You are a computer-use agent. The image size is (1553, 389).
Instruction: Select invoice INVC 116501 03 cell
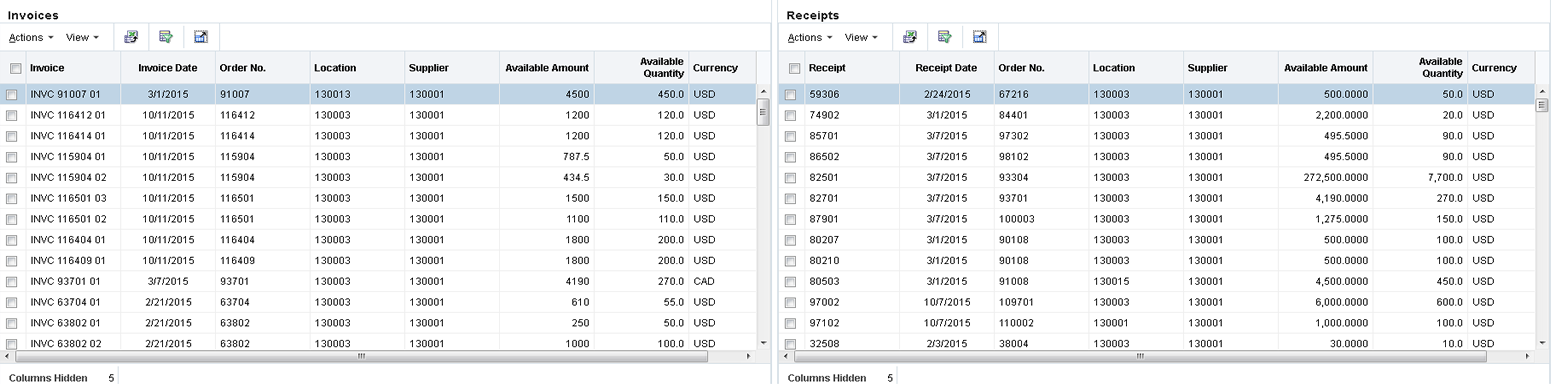pyautogui.click(x=68, y=199)
